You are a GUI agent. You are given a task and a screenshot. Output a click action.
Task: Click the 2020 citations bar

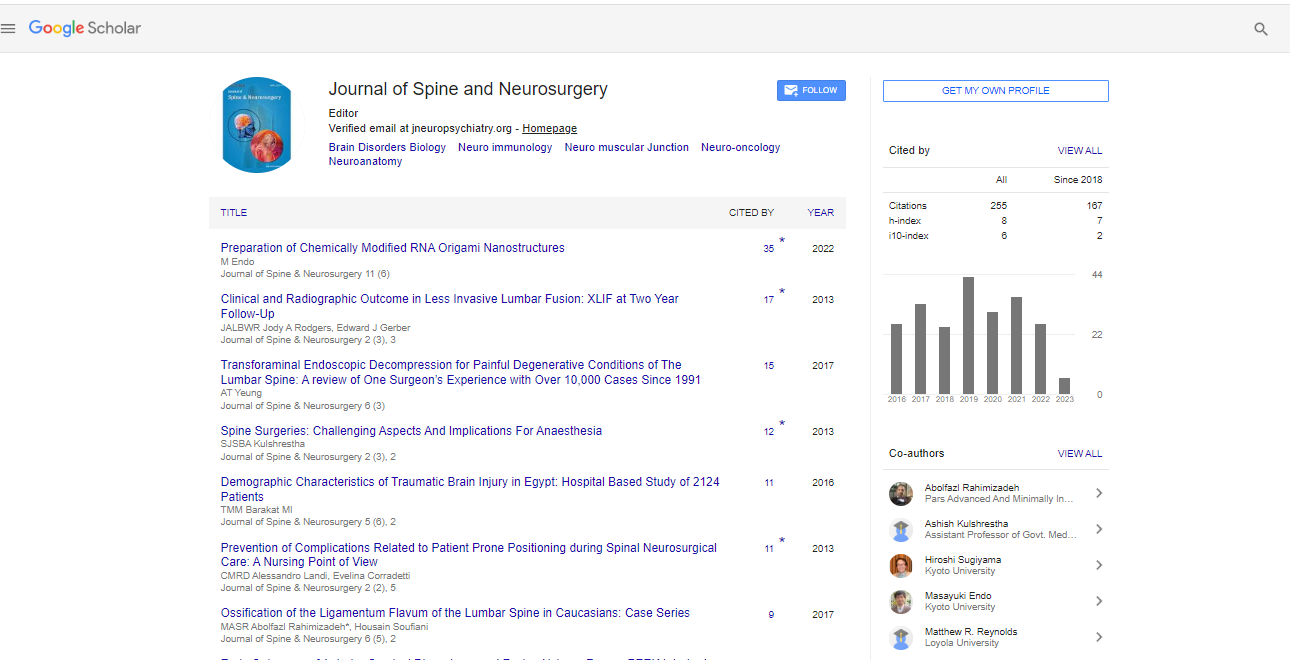click(992, 353)
